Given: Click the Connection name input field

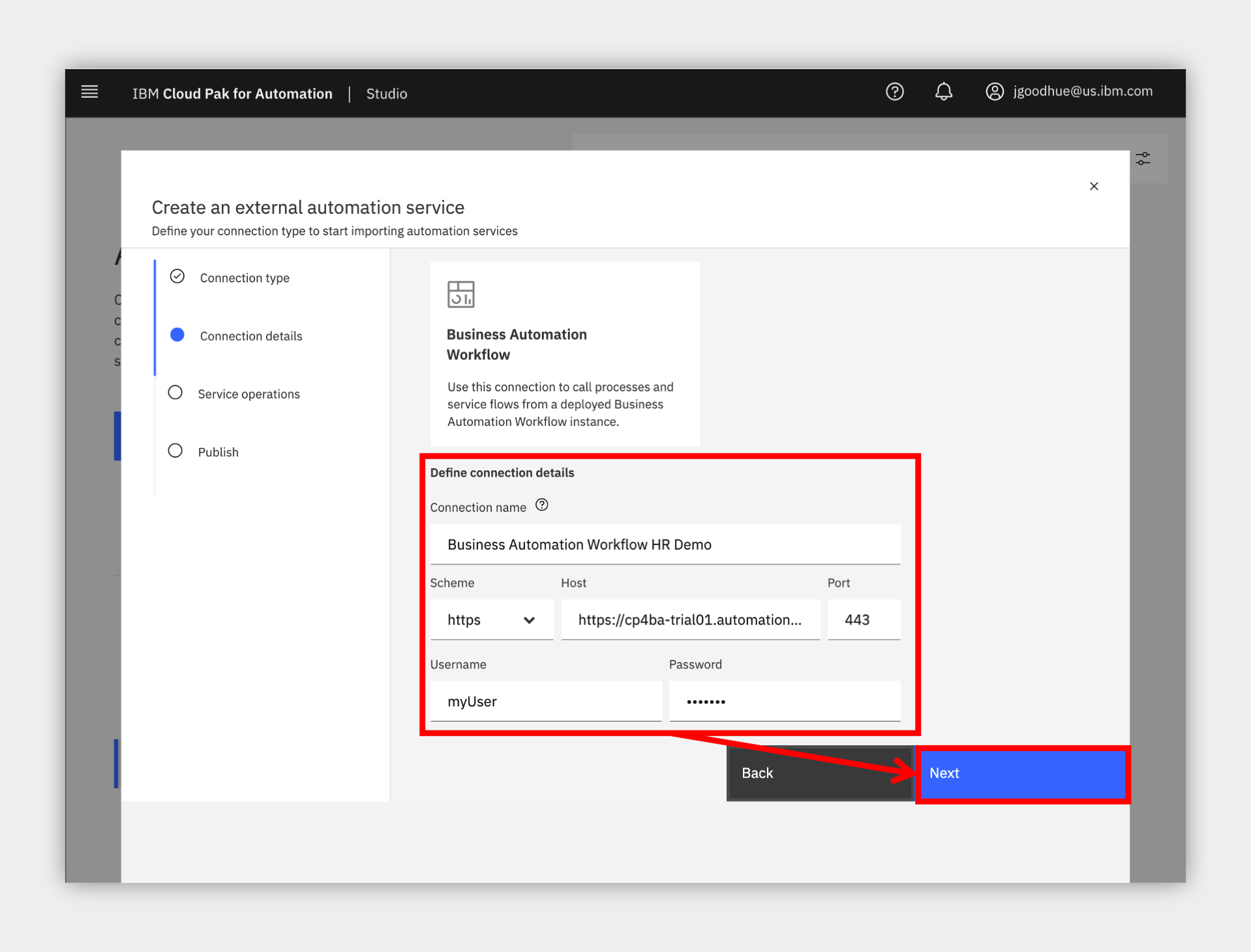Looking at the screenshot, I should point(665,544).
